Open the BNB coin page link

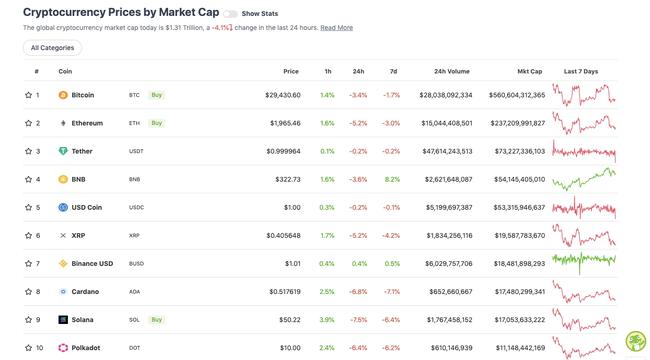coord(78,179)
